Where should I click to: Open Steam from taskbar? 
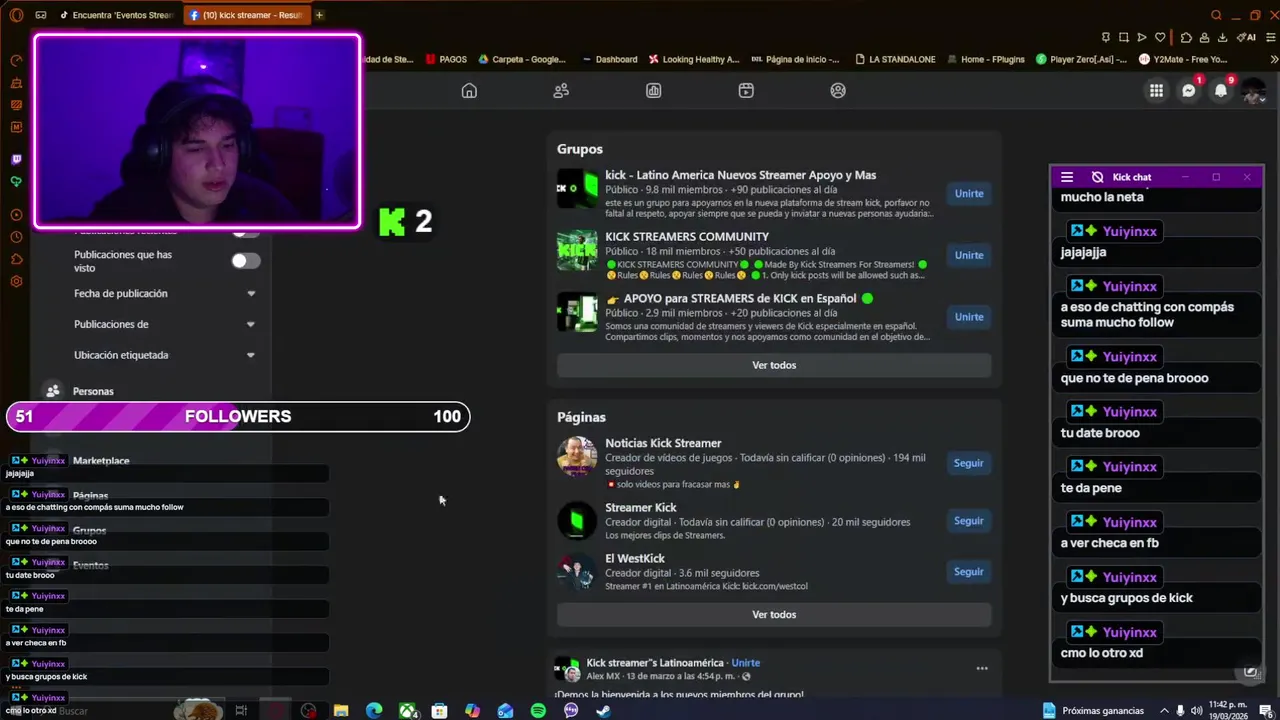point(603,711)
